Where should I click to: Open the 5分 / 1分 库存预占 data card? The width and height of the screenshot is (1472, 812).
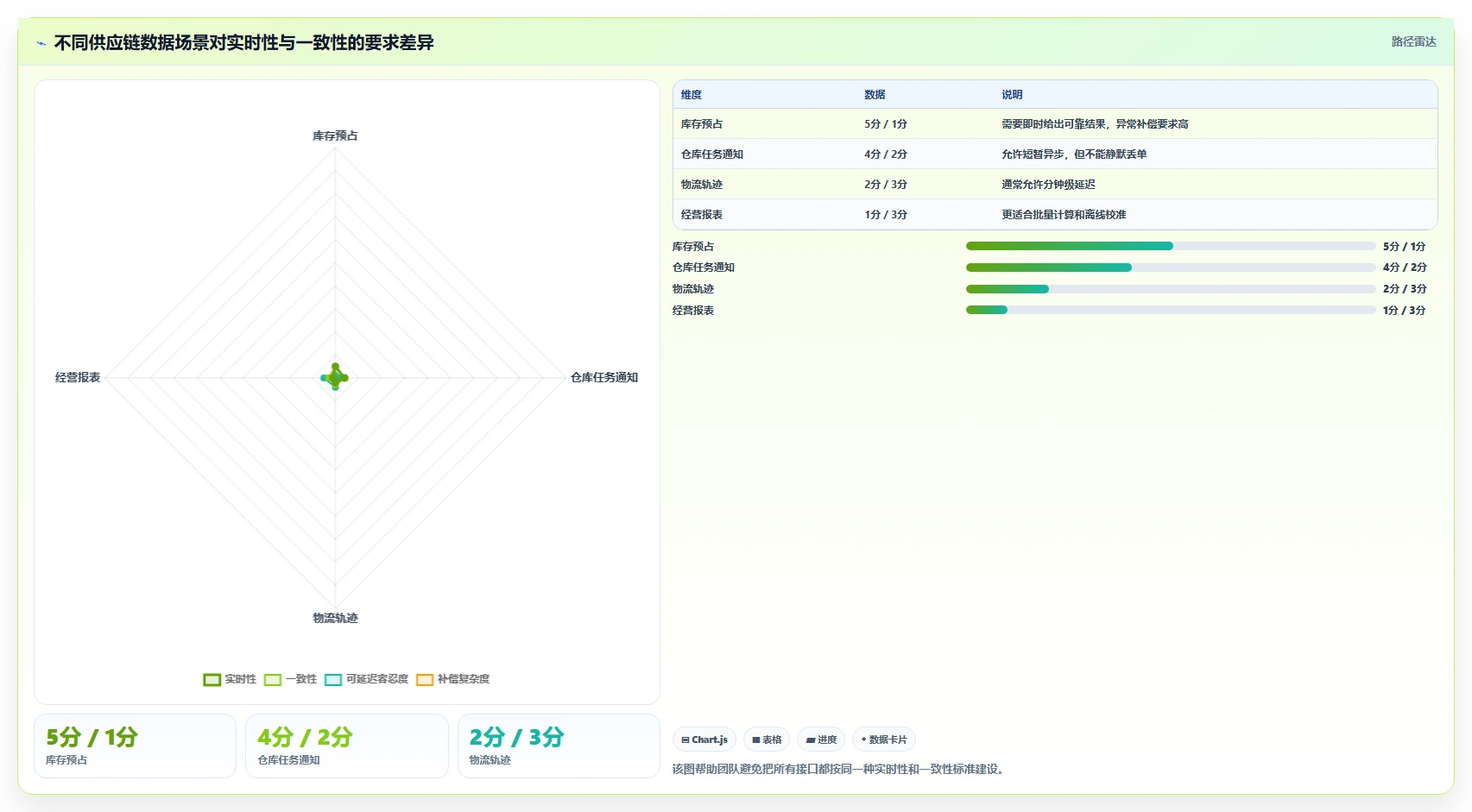coord(135,746)
